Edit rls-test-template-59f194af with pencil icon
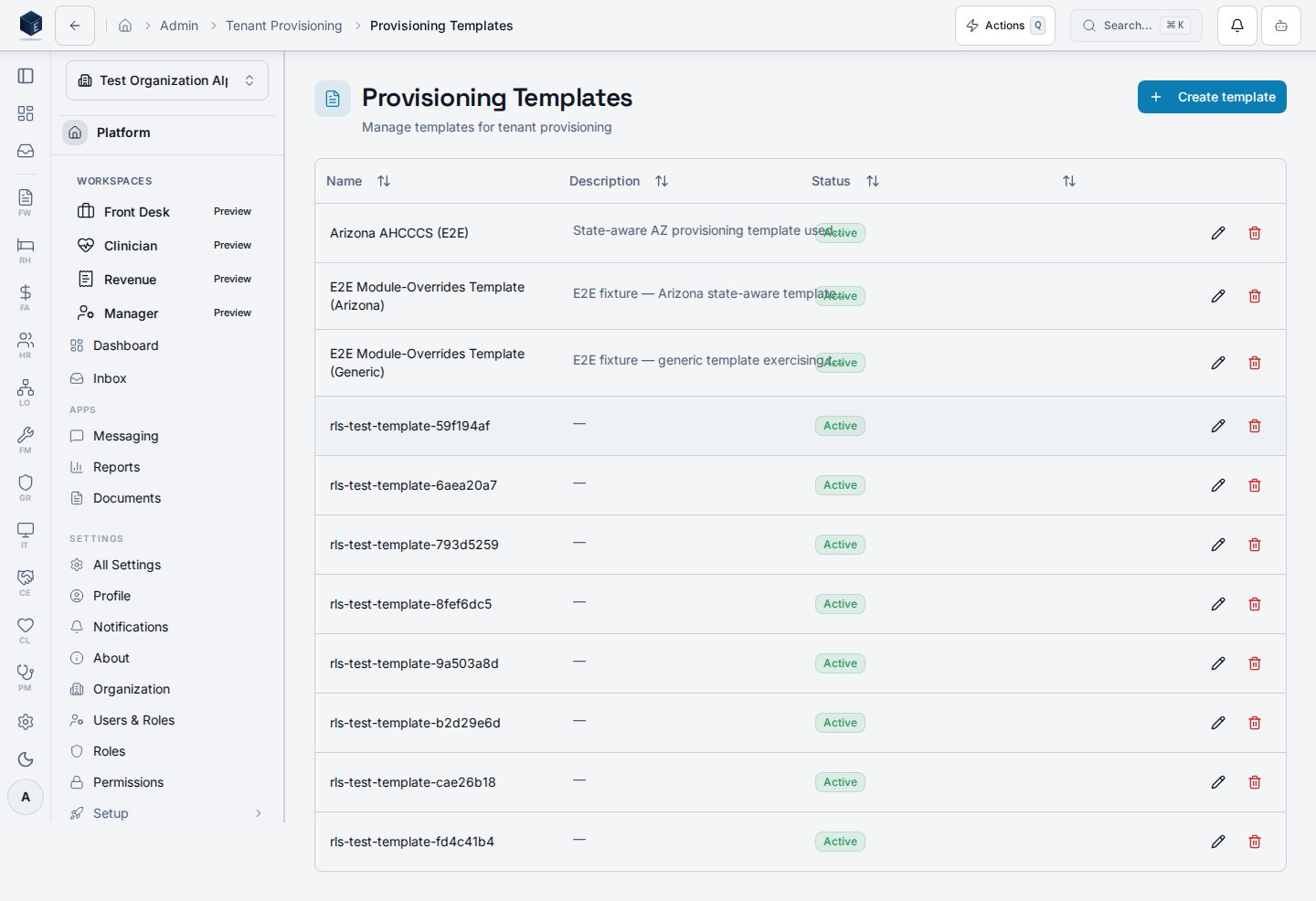 click(x=1218, y=426)
